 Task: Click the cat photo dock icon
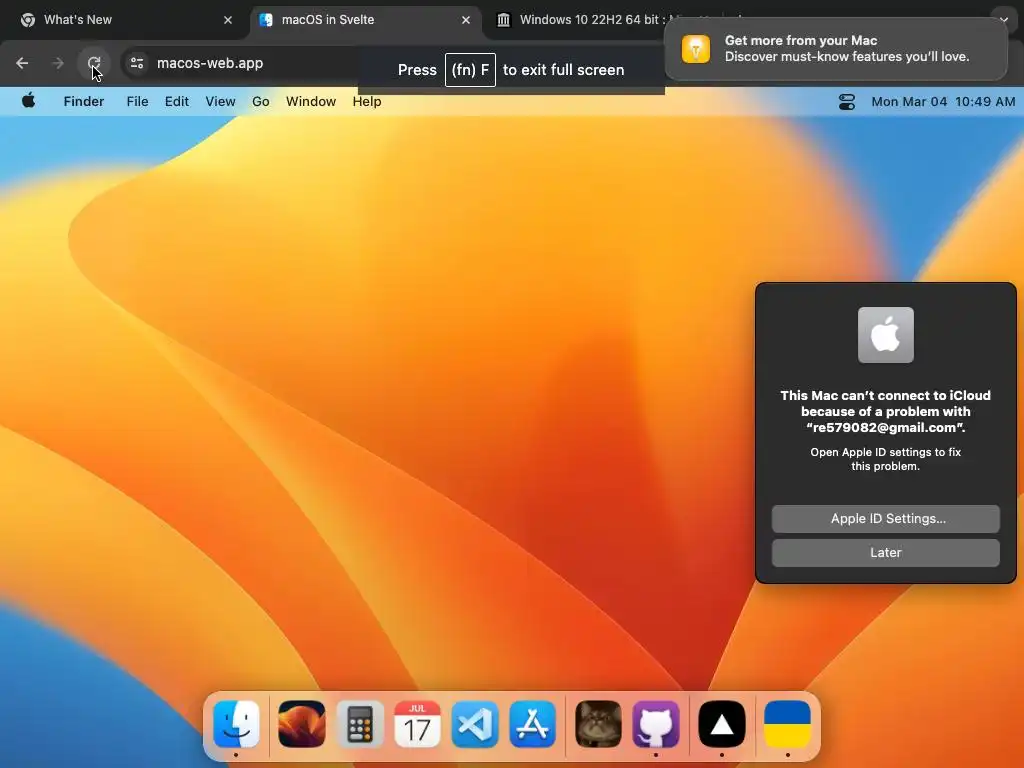598,724
